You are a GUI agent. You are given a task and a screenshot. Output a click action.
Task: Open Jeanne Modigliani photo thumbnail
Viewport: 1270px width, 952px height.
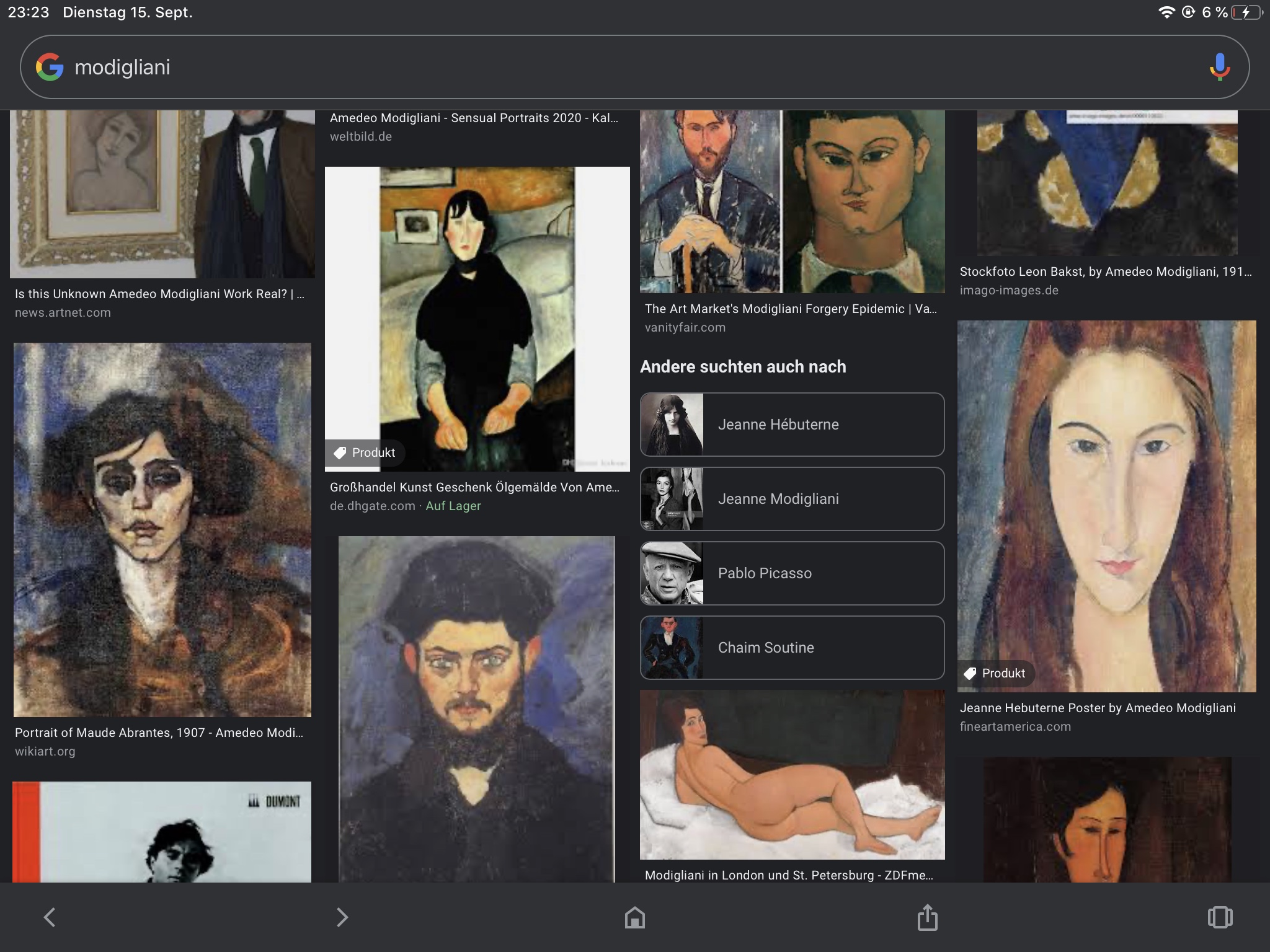click(672, 499)
